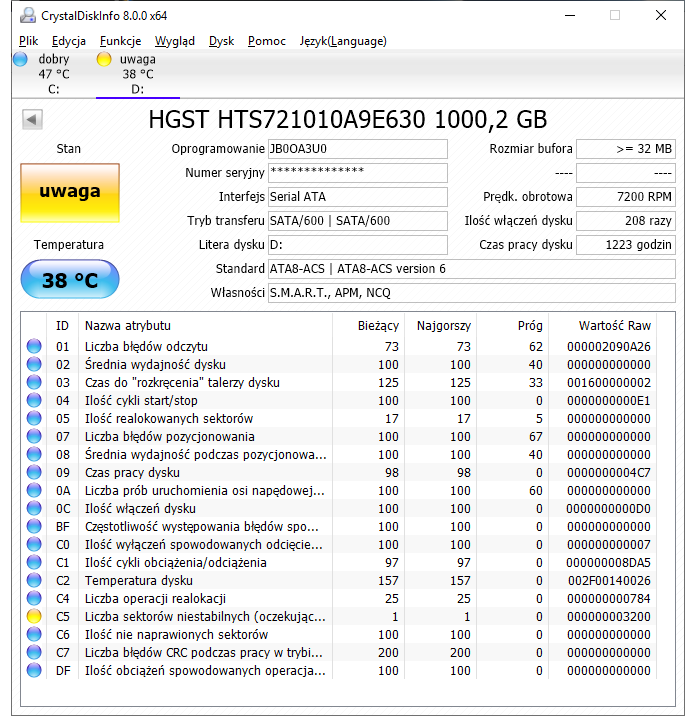This screenshot has height=716, width=696.
Task: Select the 'Czas pracy dysku' attribute row
Action: (x=200, y=473)
